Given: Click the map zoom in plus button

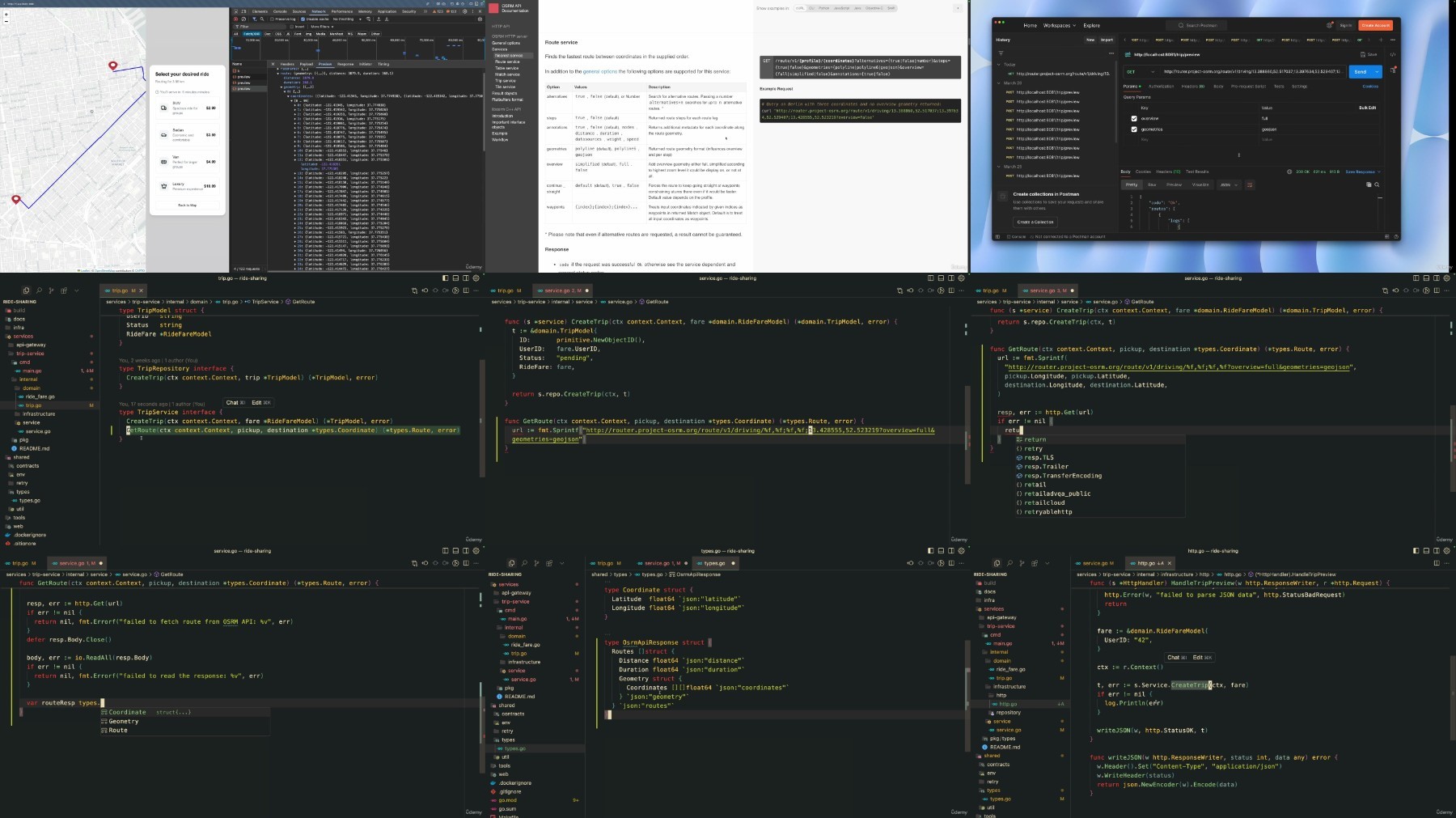Looking at the screenshot, I should 6,15.
